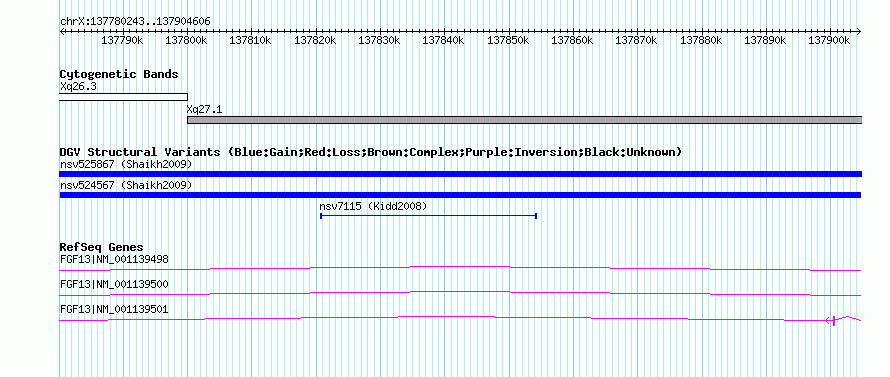Image resolution: width=890 pixels, height=377 pixels.
Task: Select the FGF13 NM_001139498 magenta transcript line
Action: 461,268
